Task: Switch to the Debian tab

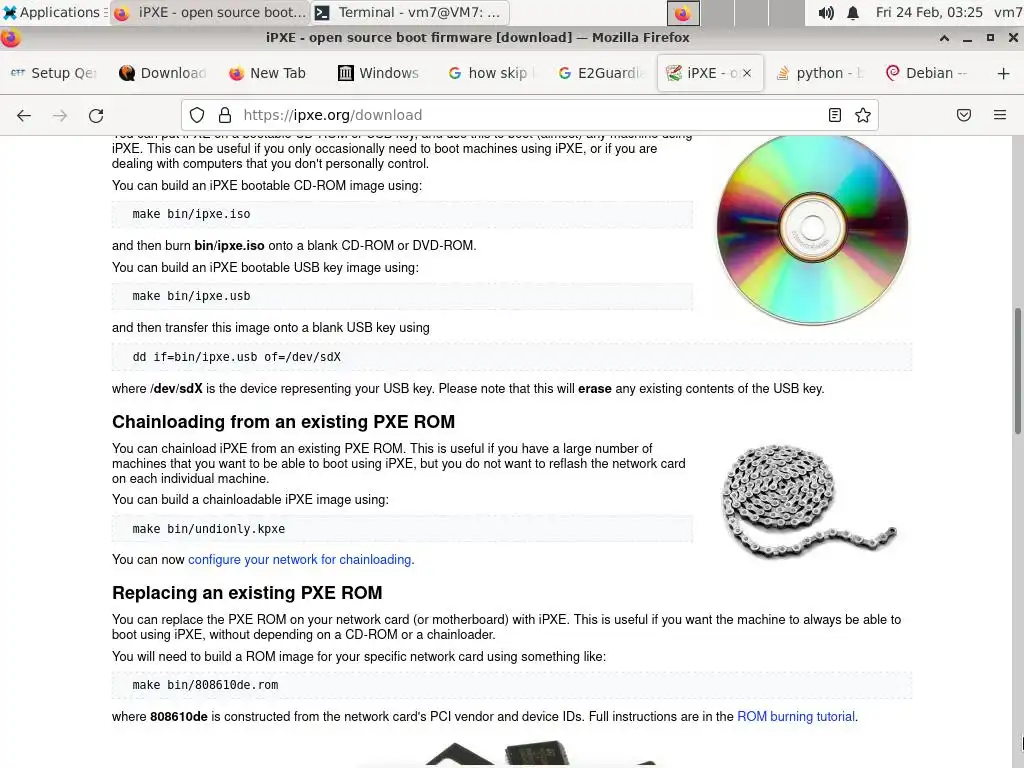Action: click(x=929, y=73)
